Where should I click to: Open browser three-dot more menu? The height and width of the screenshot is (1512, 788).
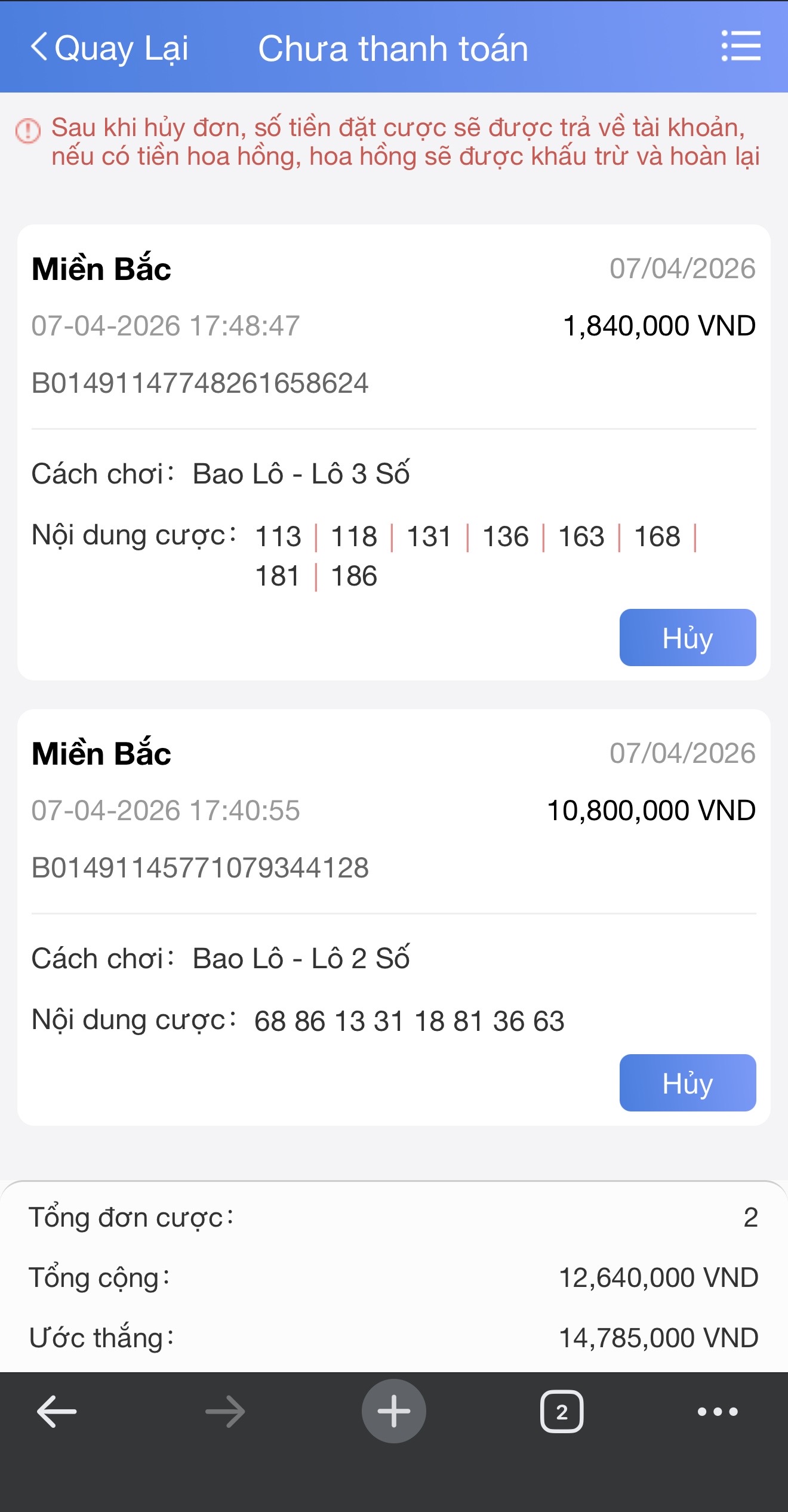click(x=718, y=1411)
